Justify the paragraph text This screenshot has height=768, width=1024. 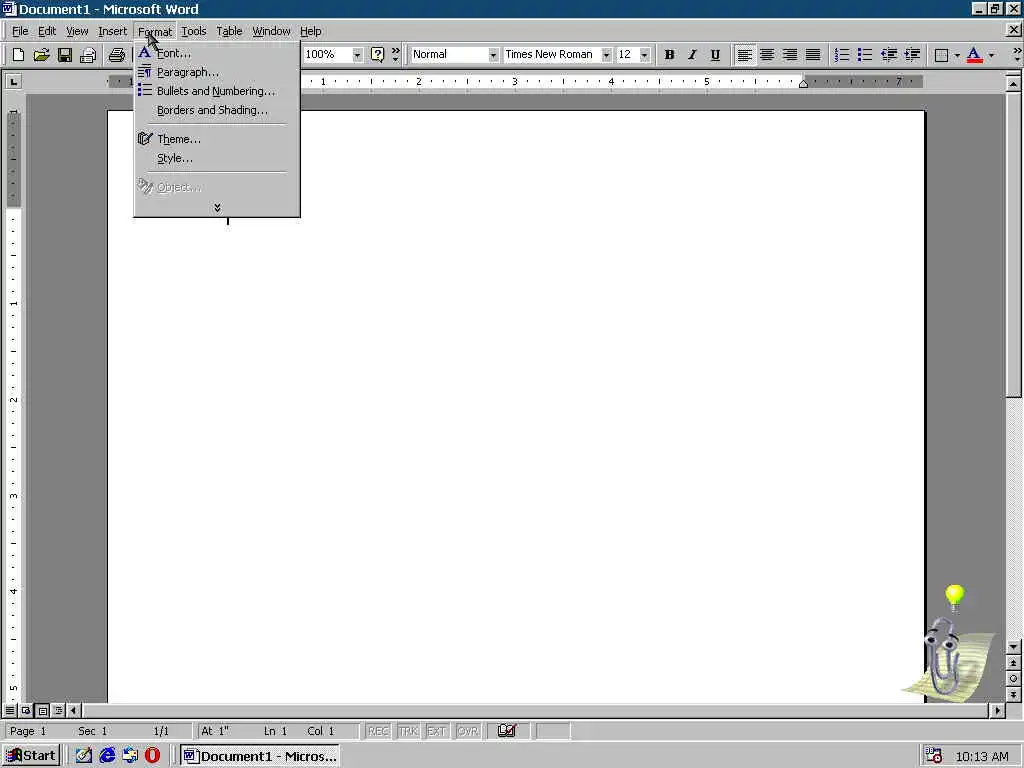813,55
